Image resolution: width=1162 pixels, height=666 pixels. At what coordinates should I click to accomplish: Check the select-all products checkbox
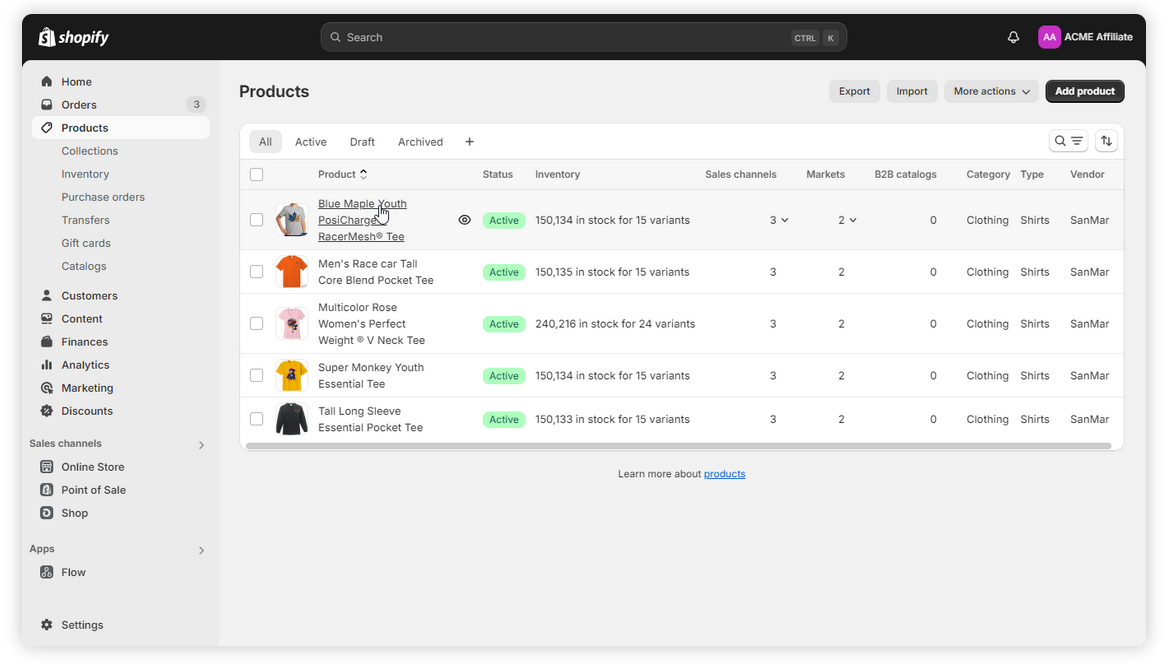[257, 174]
